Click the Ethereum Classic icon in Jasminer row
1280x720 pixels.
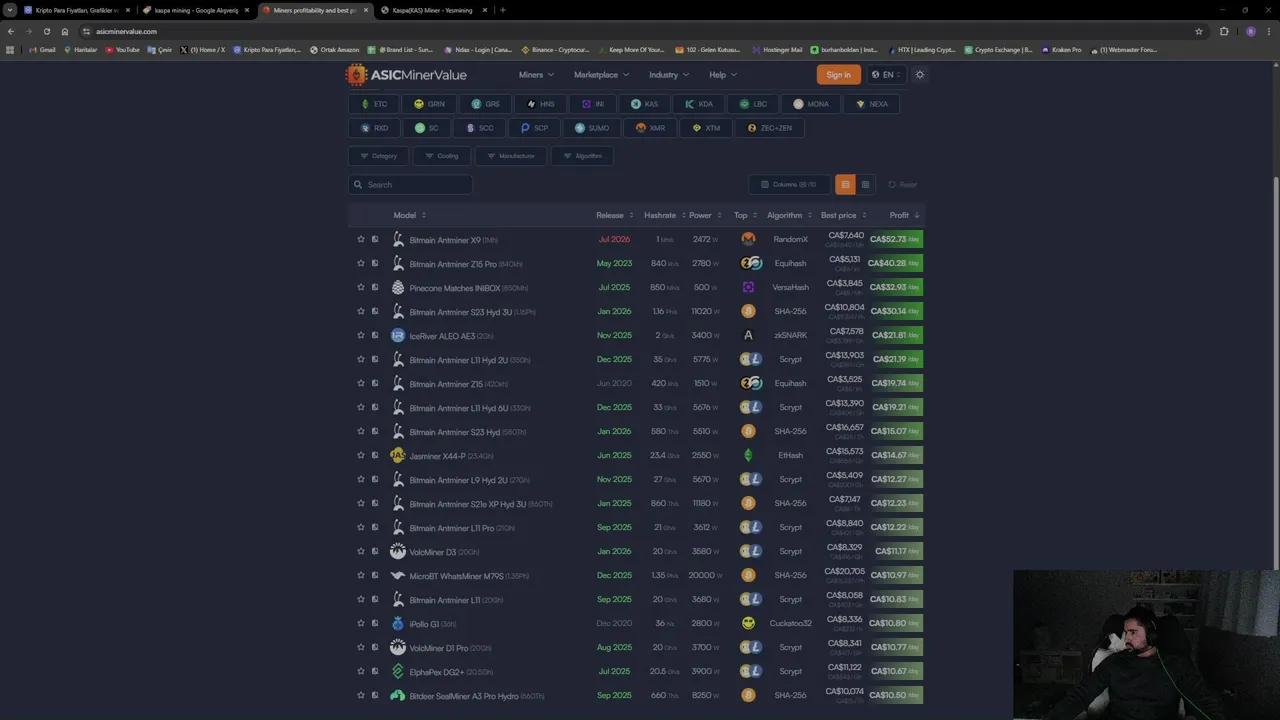(748, 455)
